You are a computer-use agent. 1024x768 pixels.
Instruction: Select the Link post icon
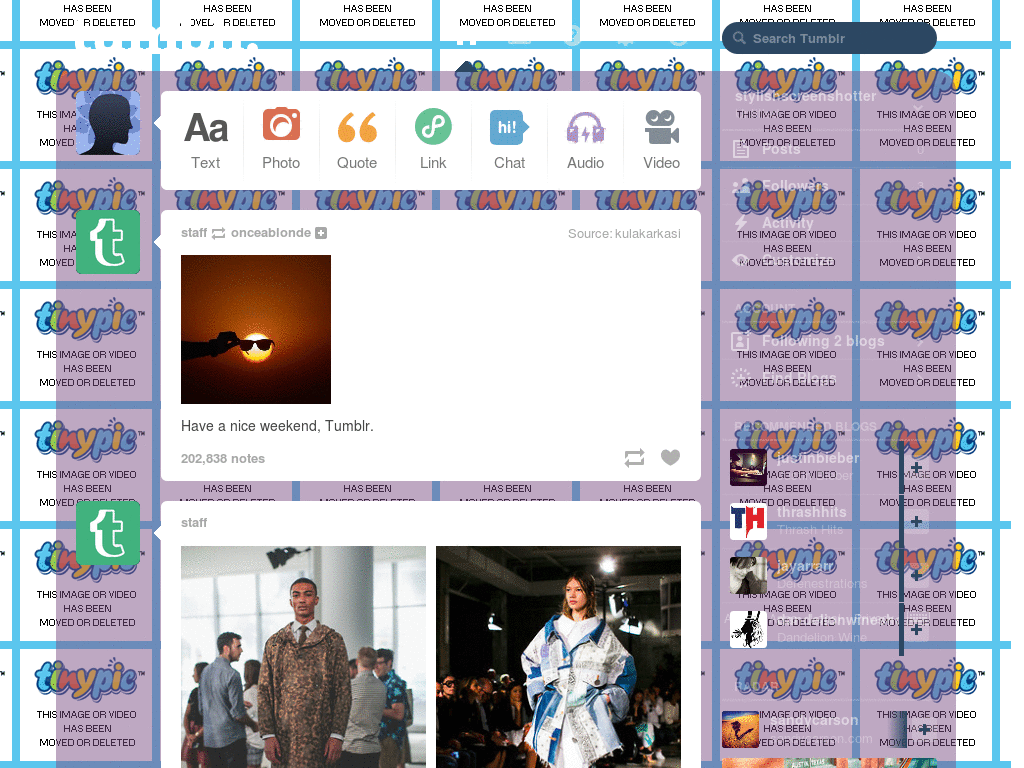click(433, 127)
